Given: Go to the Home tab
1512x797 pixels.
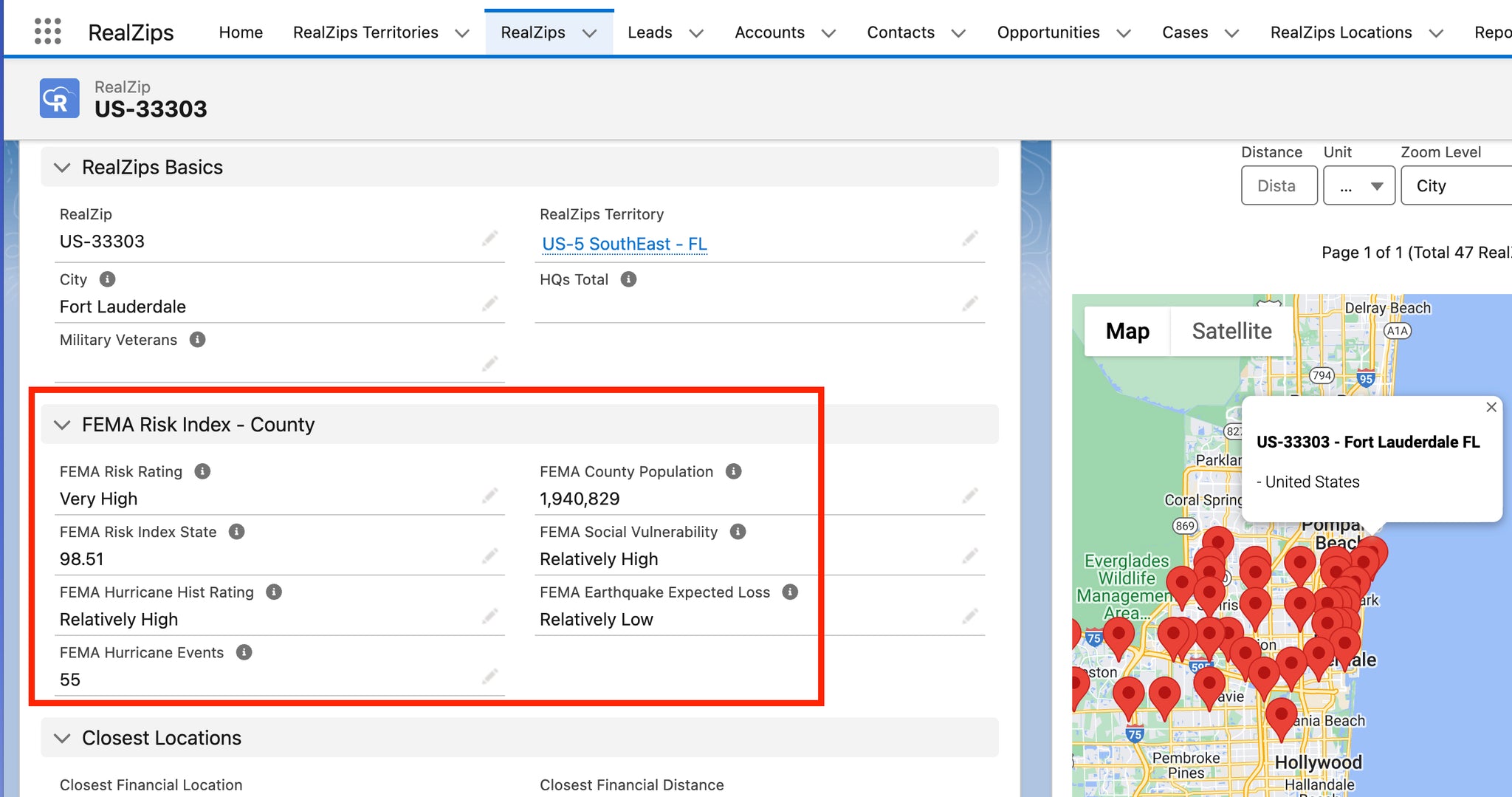Looking at the screenshot, I should pos(241,33).
